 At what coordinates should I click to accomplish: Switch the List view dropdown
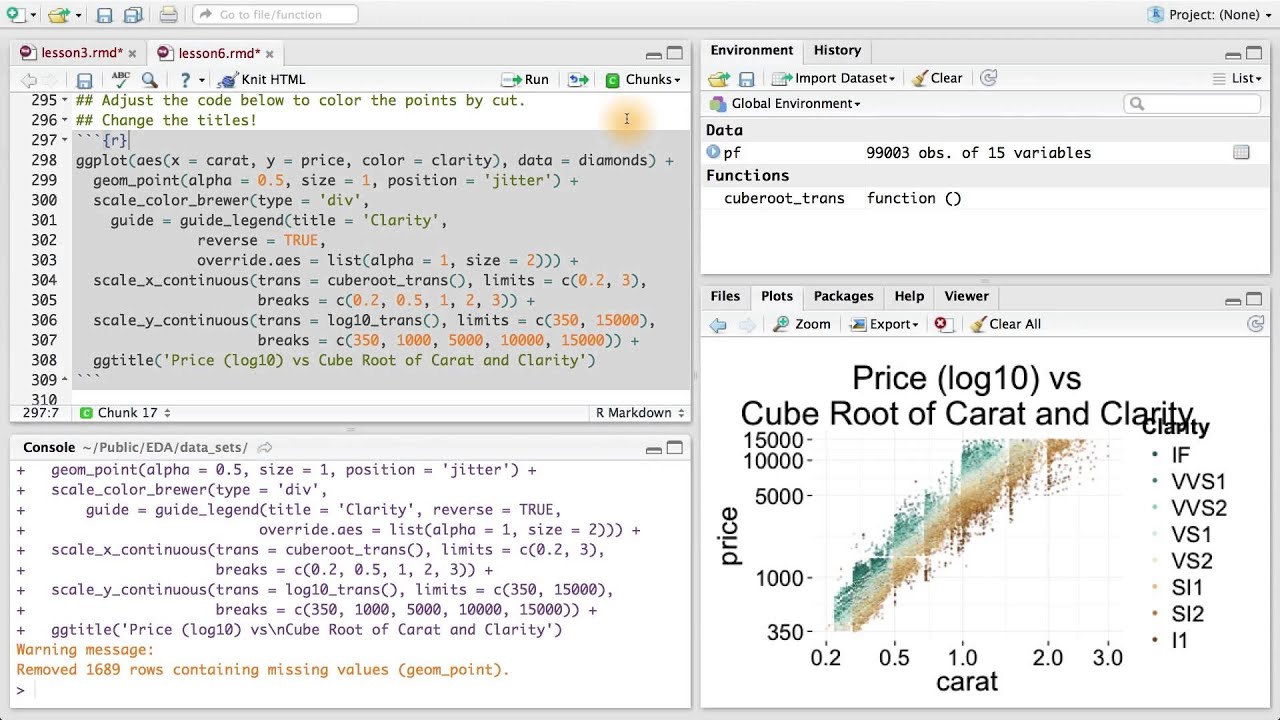1238,78
